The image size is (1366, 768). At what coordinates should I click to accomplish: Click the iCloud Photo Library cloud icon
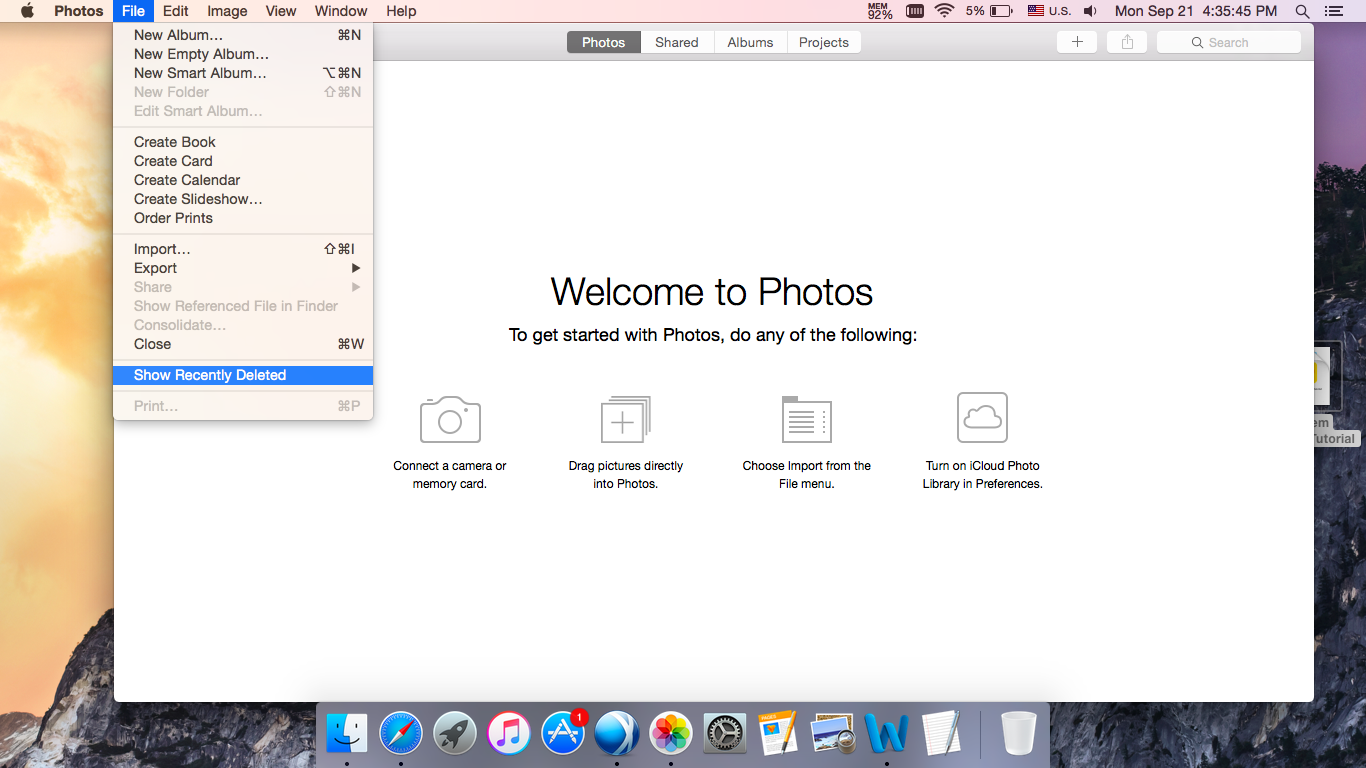(982, 417)
